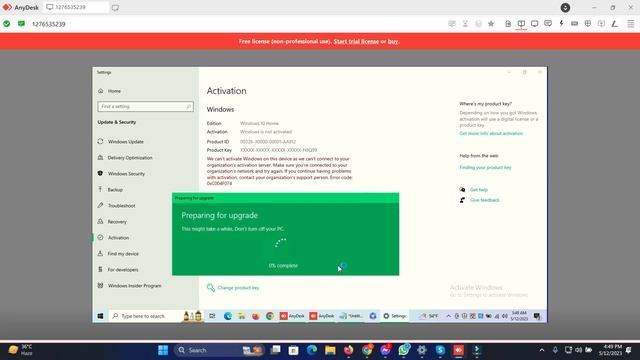The image size is (640, 360).
Task: Click 'Start trial license' in the red banner
Action: (x=356, y=42)
